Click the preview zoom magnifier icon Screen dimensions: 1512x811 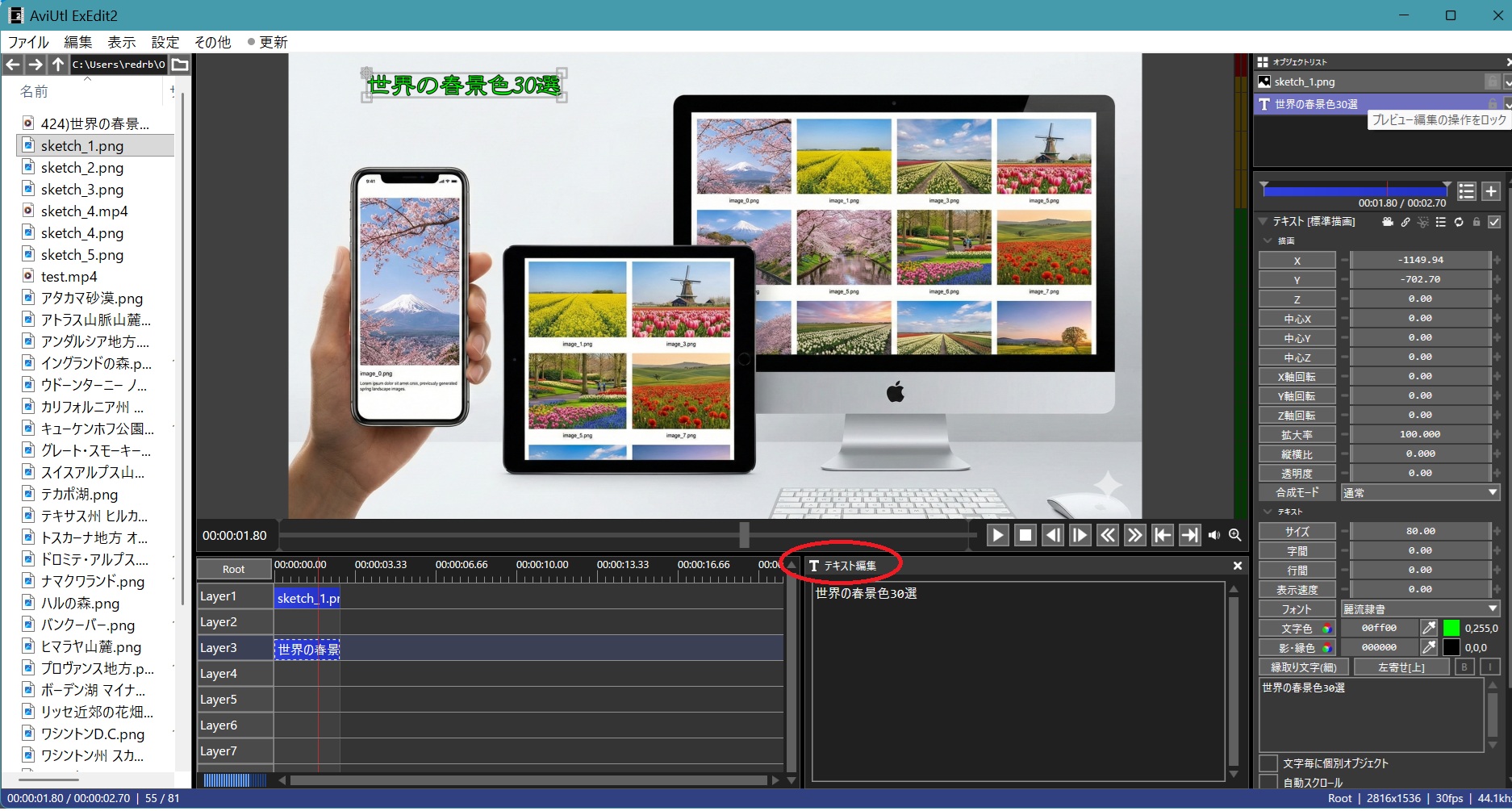(1234, 535)
